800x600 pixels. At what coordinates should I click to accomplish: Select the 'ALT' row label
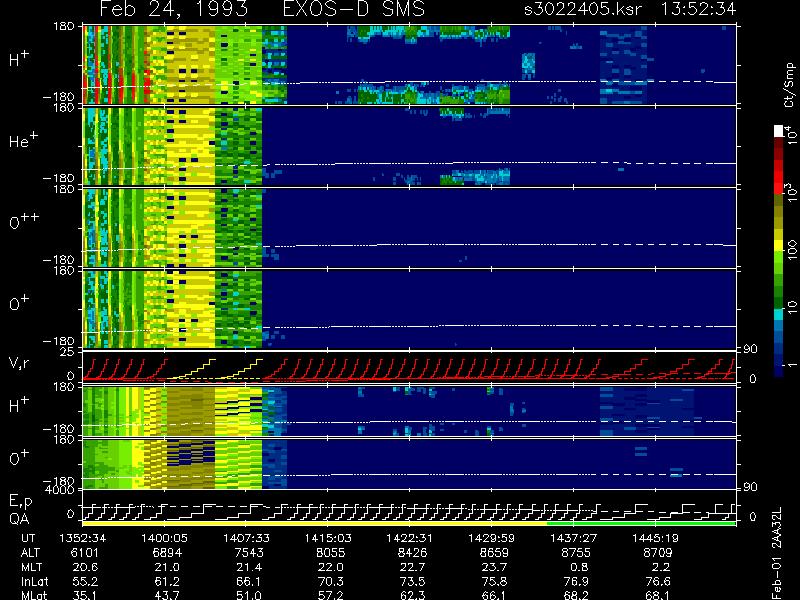pyautogui.click(x=31, y=553)
